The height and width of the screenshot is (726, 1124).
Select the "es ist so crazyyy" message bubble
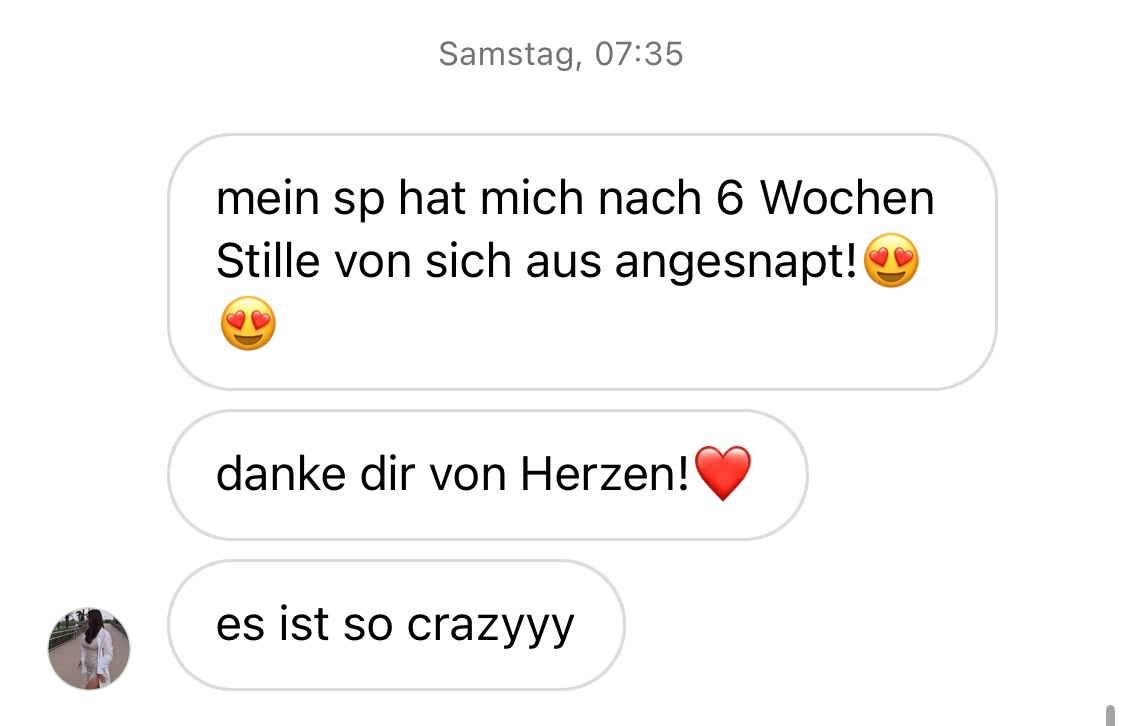pyautogui.click(x=396, y=625)
